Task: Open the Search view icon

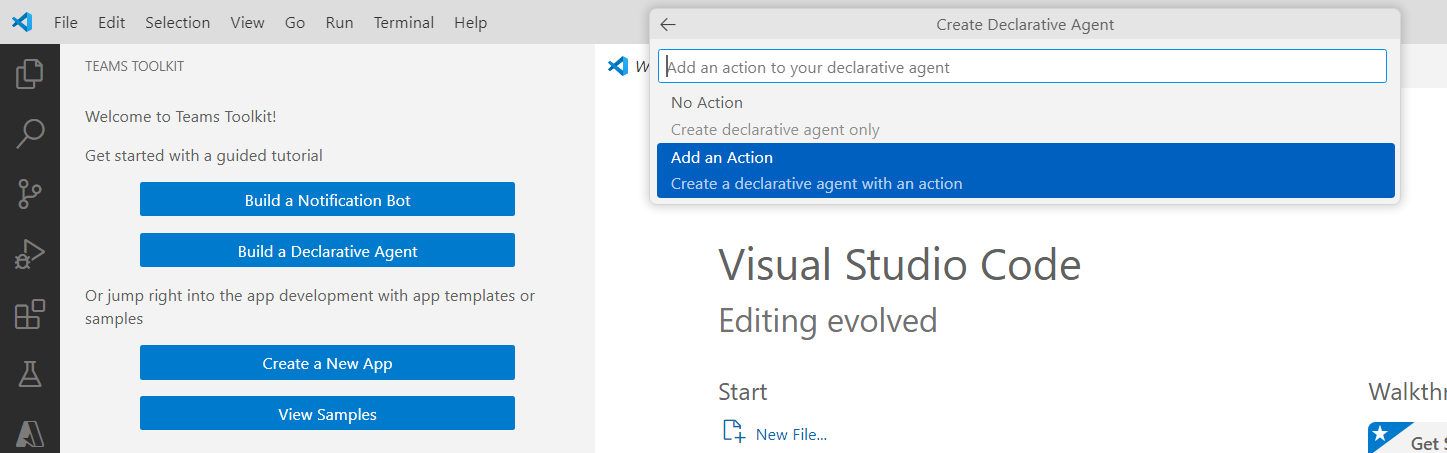Action: [30, 133]
